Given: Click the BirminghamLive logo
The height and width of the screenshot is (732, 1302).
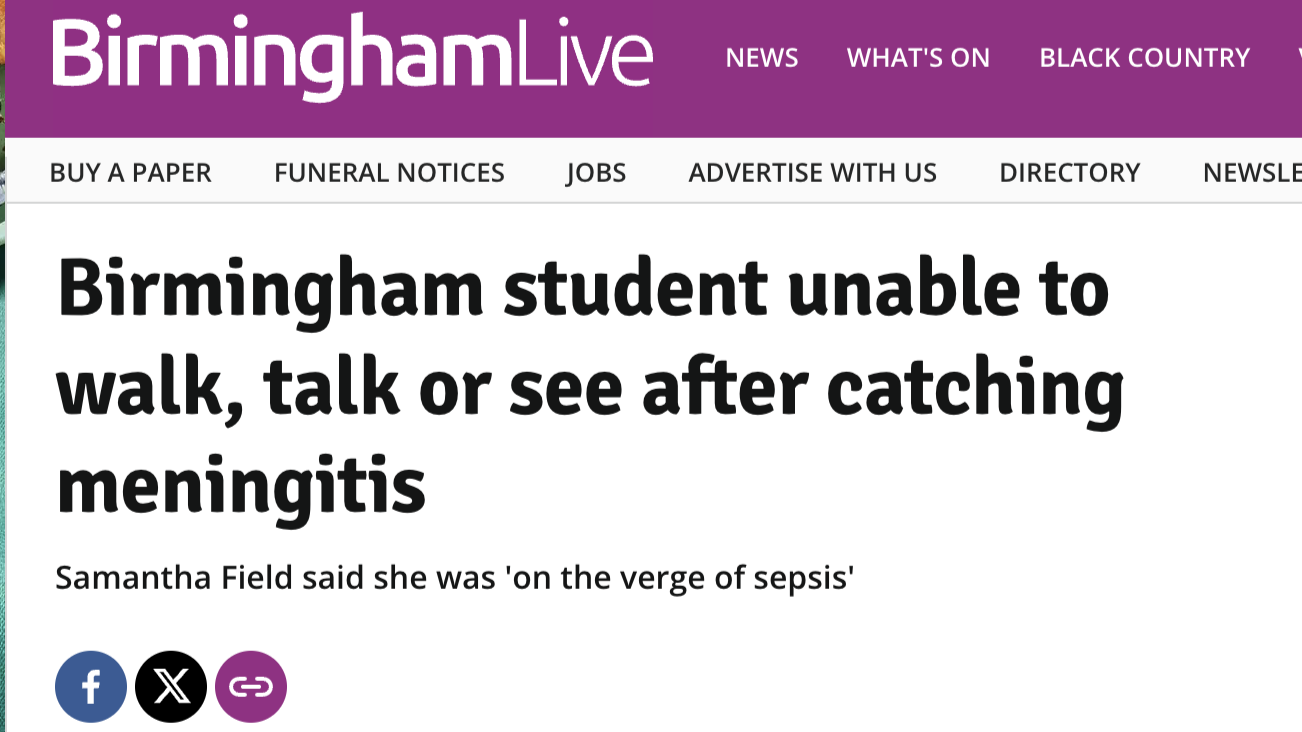Looking at the screenshot, I should point(352,57).
